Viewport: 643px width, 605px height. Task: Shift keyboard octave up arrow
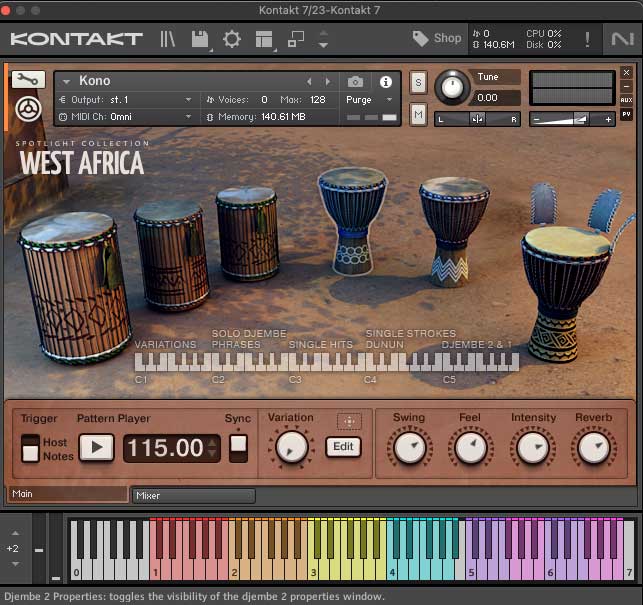coord(15,533)
